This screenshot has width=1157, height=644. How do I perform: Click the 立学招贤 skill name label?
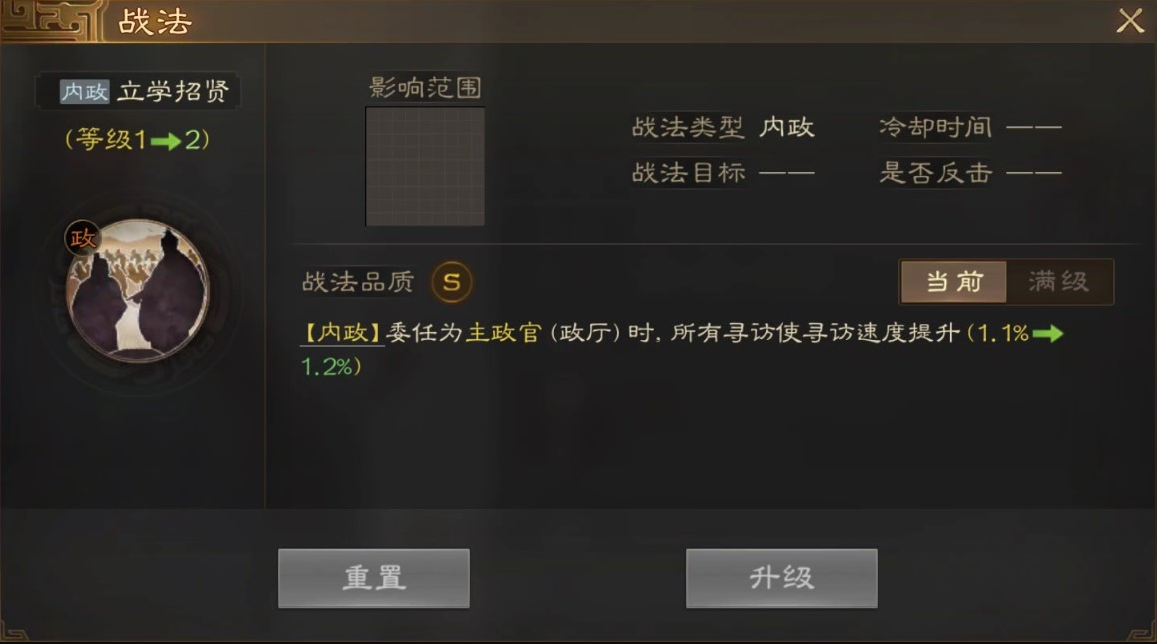pyautogui.click(x=173, y=91)
